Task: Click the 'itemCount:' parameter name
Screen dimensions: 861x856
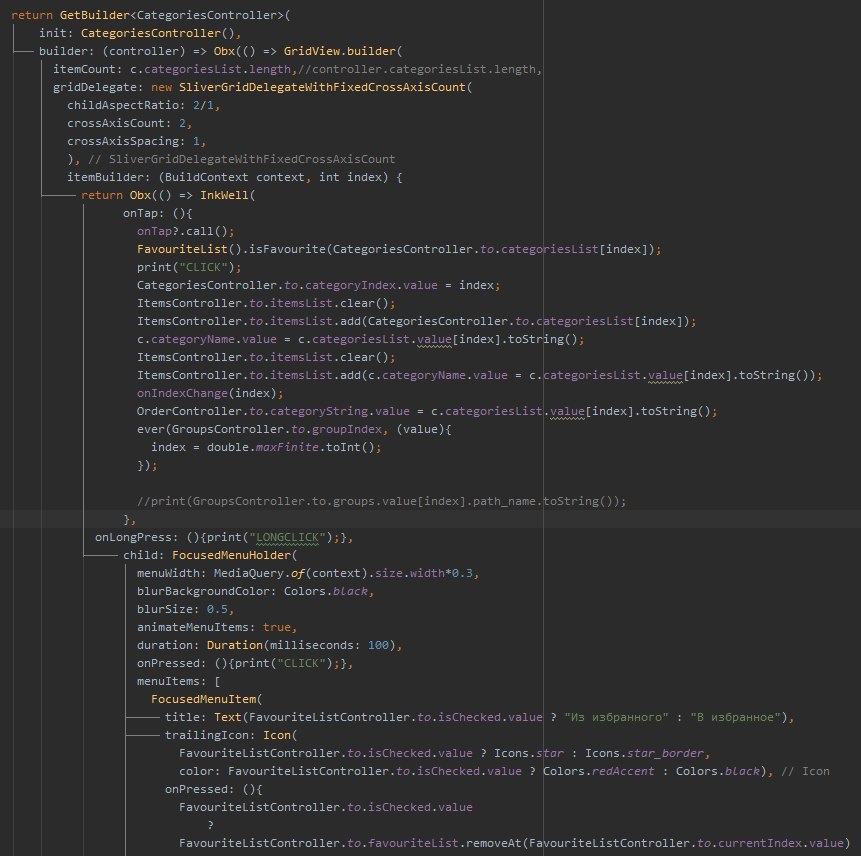Action: [x=88, y=69]
